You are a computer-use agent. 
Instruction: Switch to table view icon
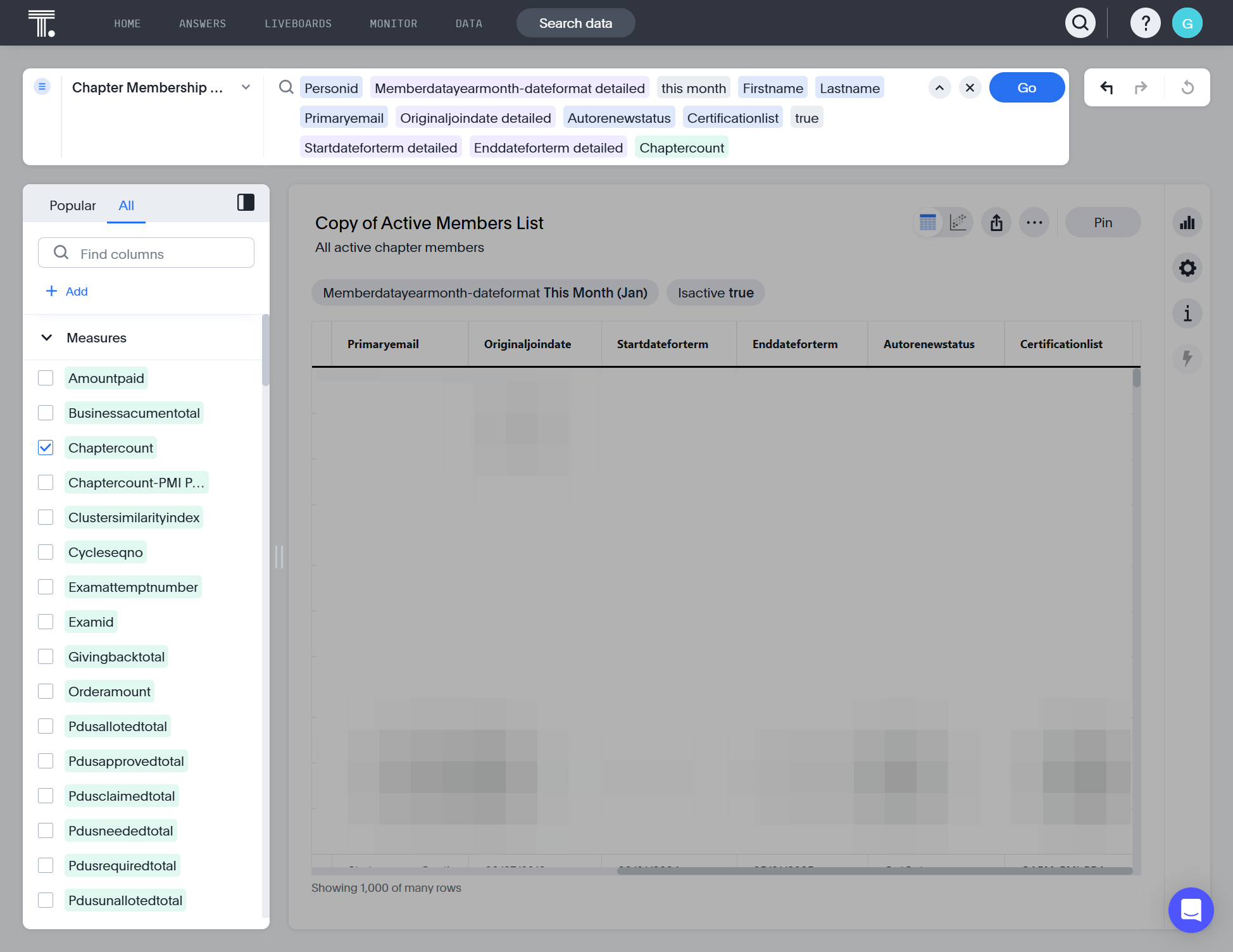[928, 223]
